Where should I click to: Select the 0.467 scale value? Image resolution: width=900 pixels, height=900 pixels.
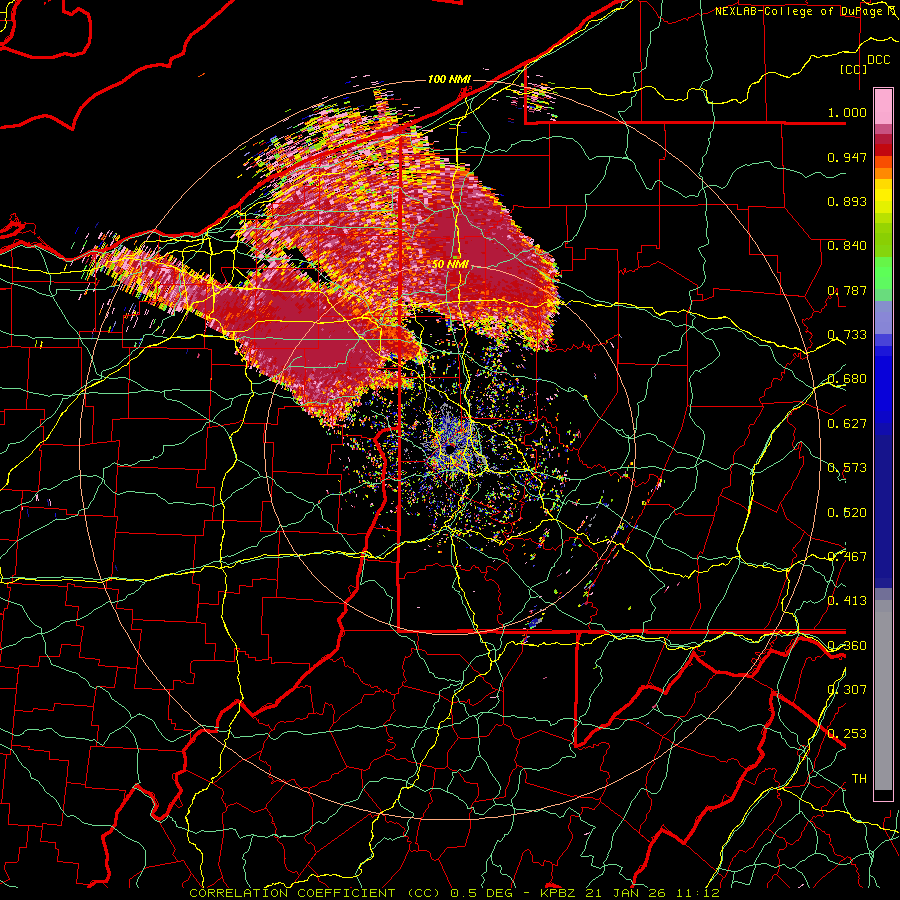pos(847,557)
